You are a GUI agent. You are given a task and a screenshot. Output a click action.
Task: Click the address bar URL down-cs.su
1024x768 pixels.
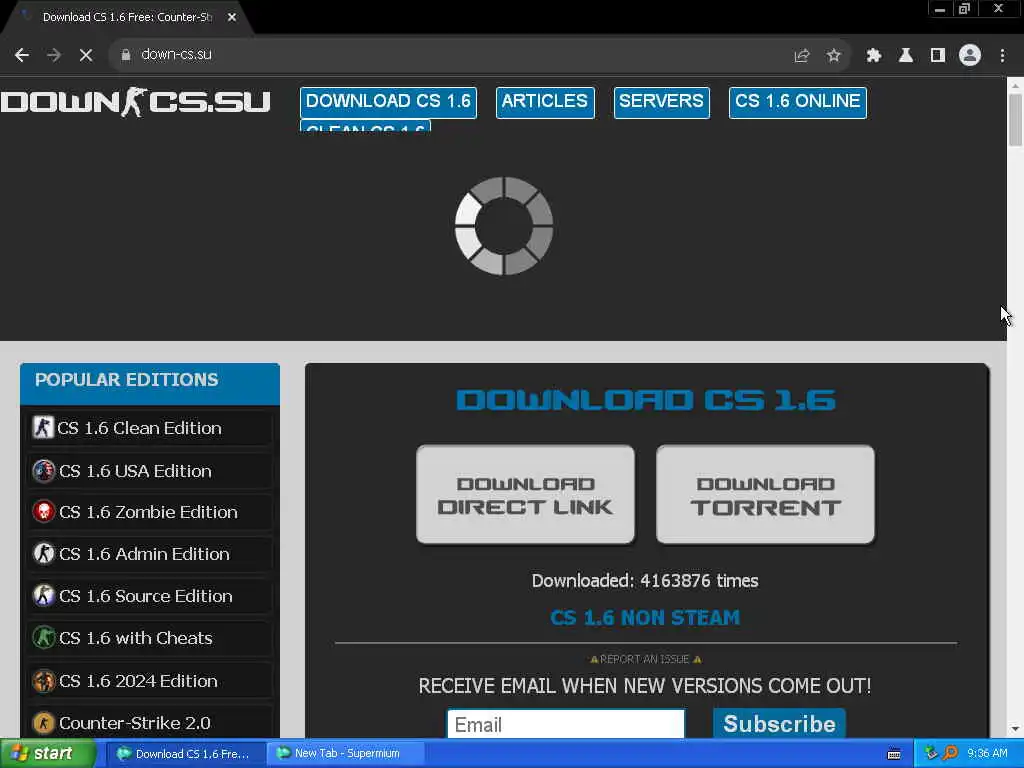[x=176, y=54]
